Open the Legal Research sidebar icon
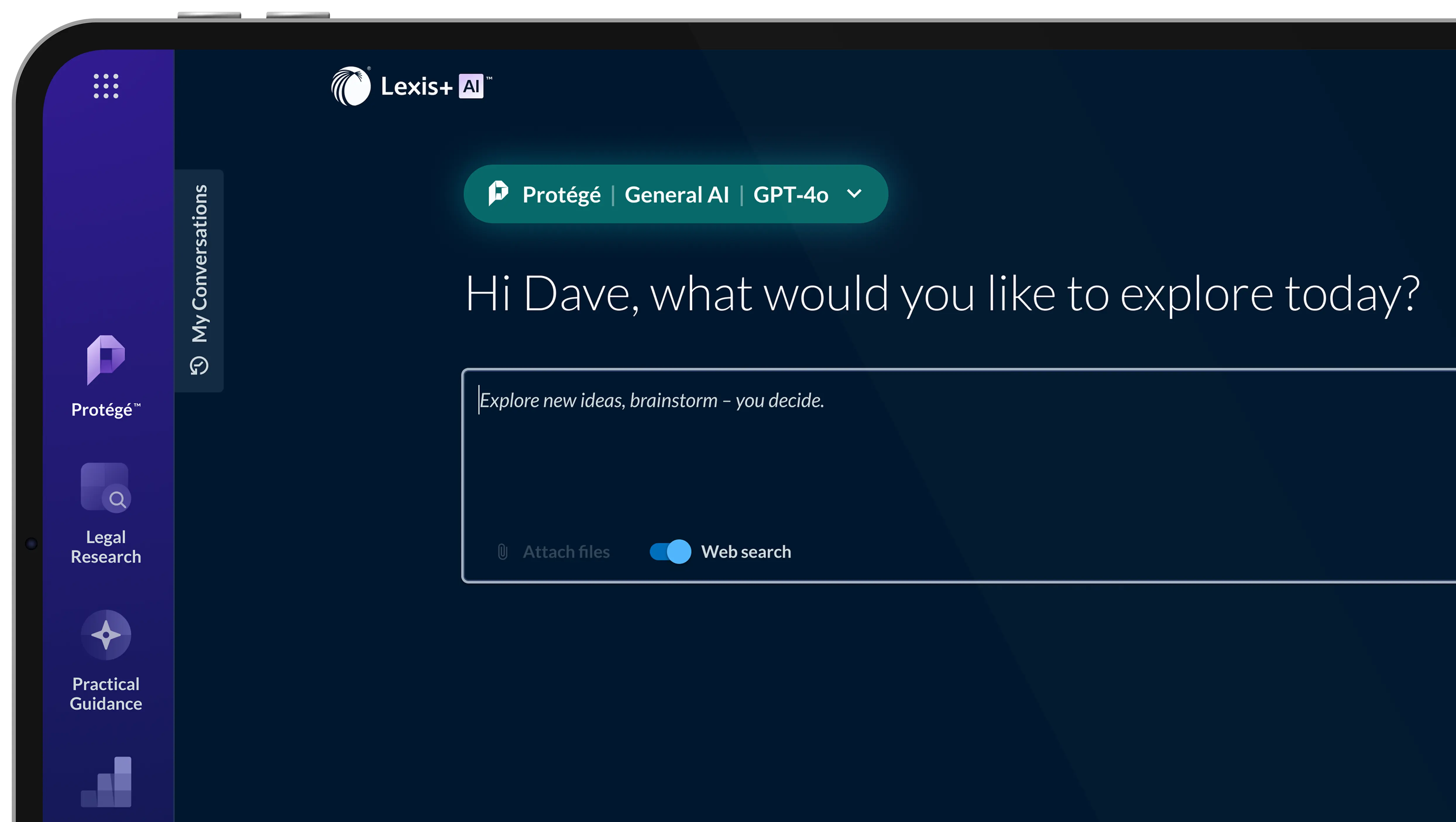The width and height of the screenshot is (1456, 822). (x=106, y=487)
